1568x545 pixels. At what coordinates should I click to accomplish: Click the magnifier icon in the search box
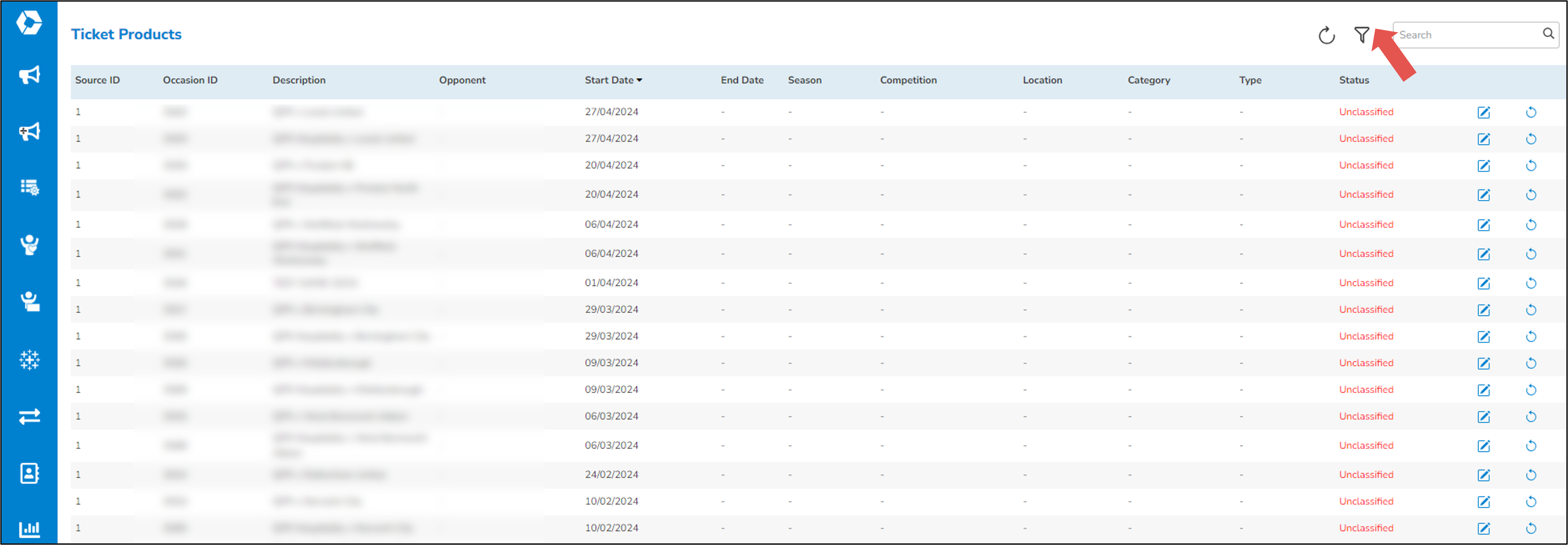(x=1548, y=34)
